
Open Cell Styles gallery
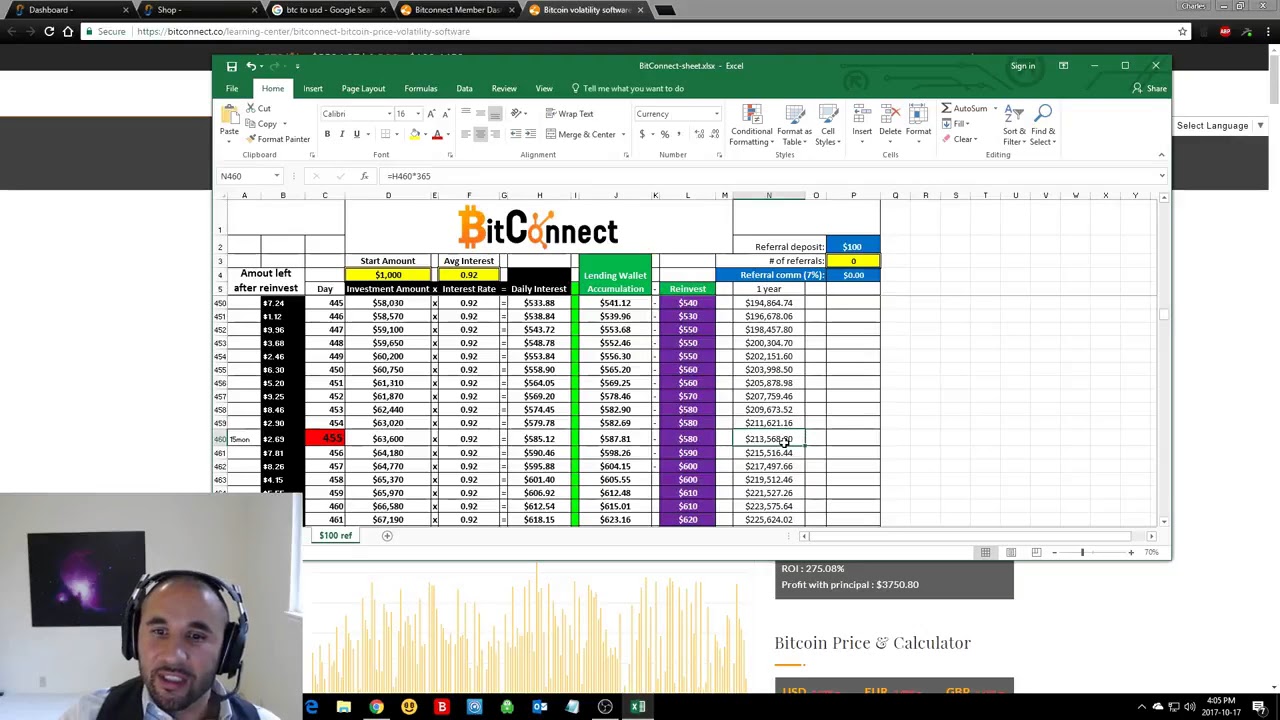pos(827,125)
